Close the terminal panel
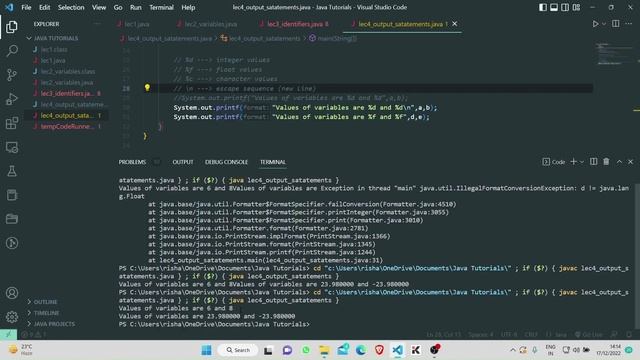640x360 pixels. (x=630, y=162)
